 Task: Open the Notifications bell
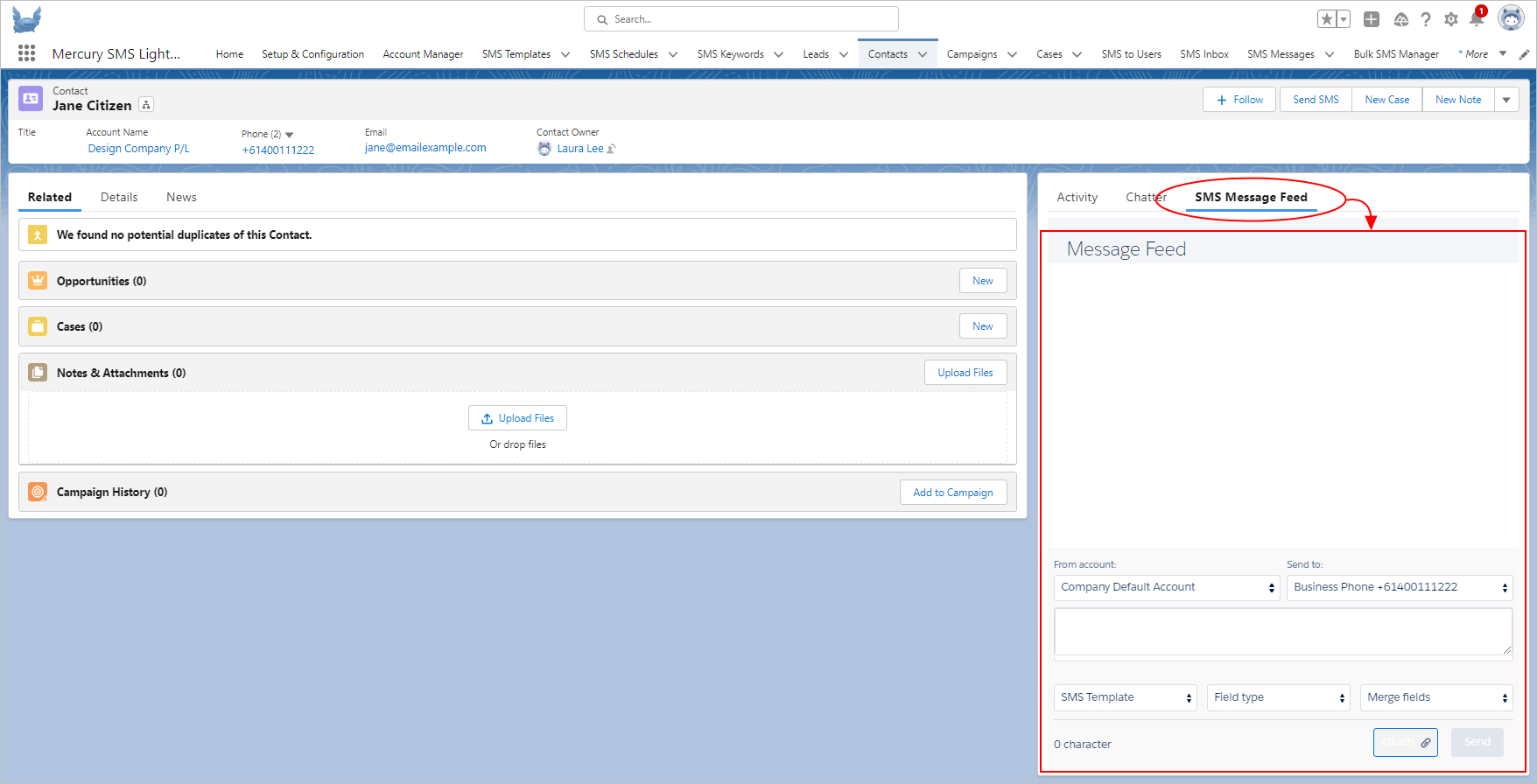pyautogui.click(x=1477, y=17)
